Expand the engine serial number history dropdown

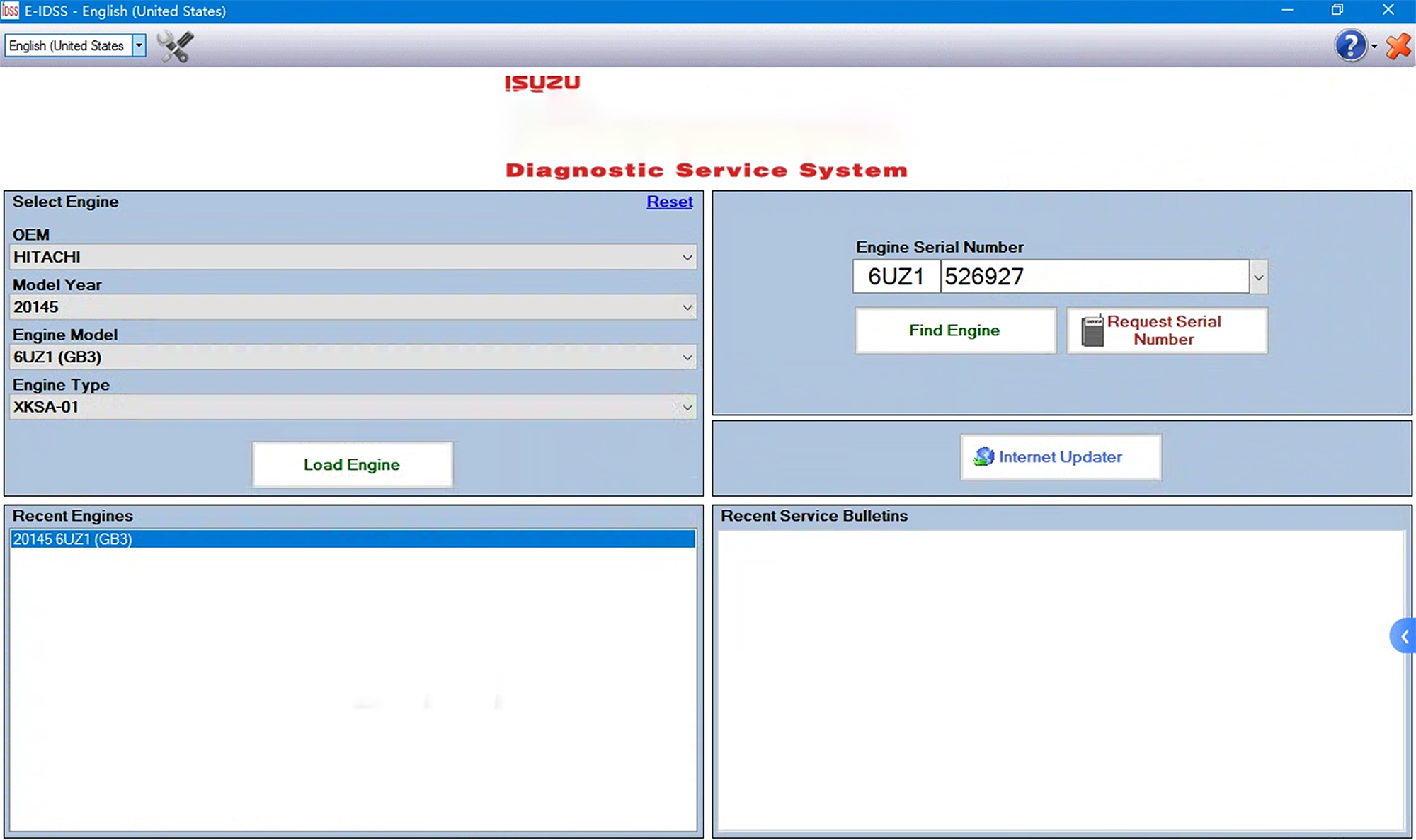(1258, 277)
